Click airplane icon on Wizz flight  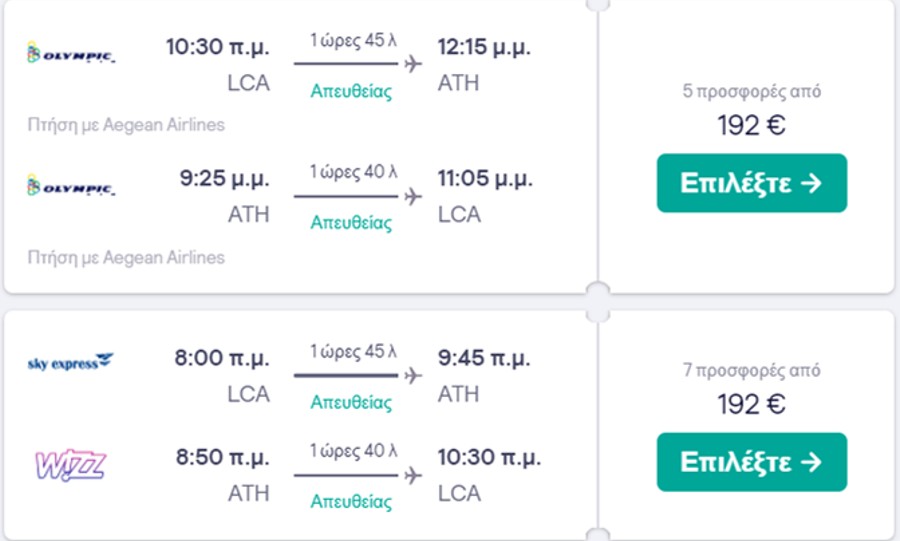coord(413,475)
